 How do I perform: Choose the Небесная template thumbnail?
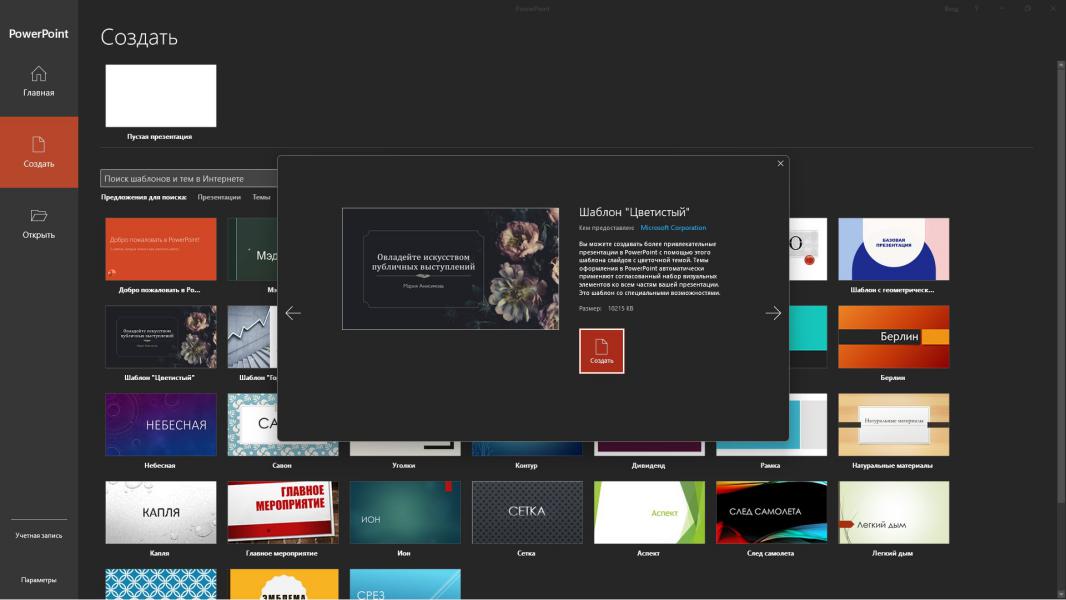click(x=160, y=425)
